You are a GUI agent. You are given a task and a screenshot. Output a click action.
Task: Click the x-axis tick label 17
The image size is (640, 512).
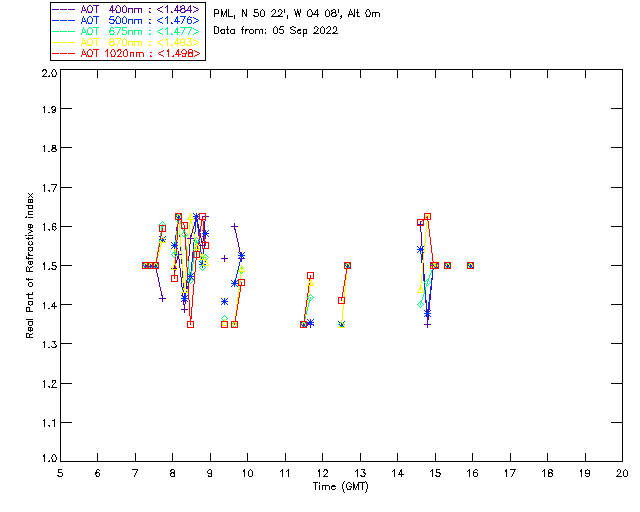pyautogui.click(x=510, y=473)
